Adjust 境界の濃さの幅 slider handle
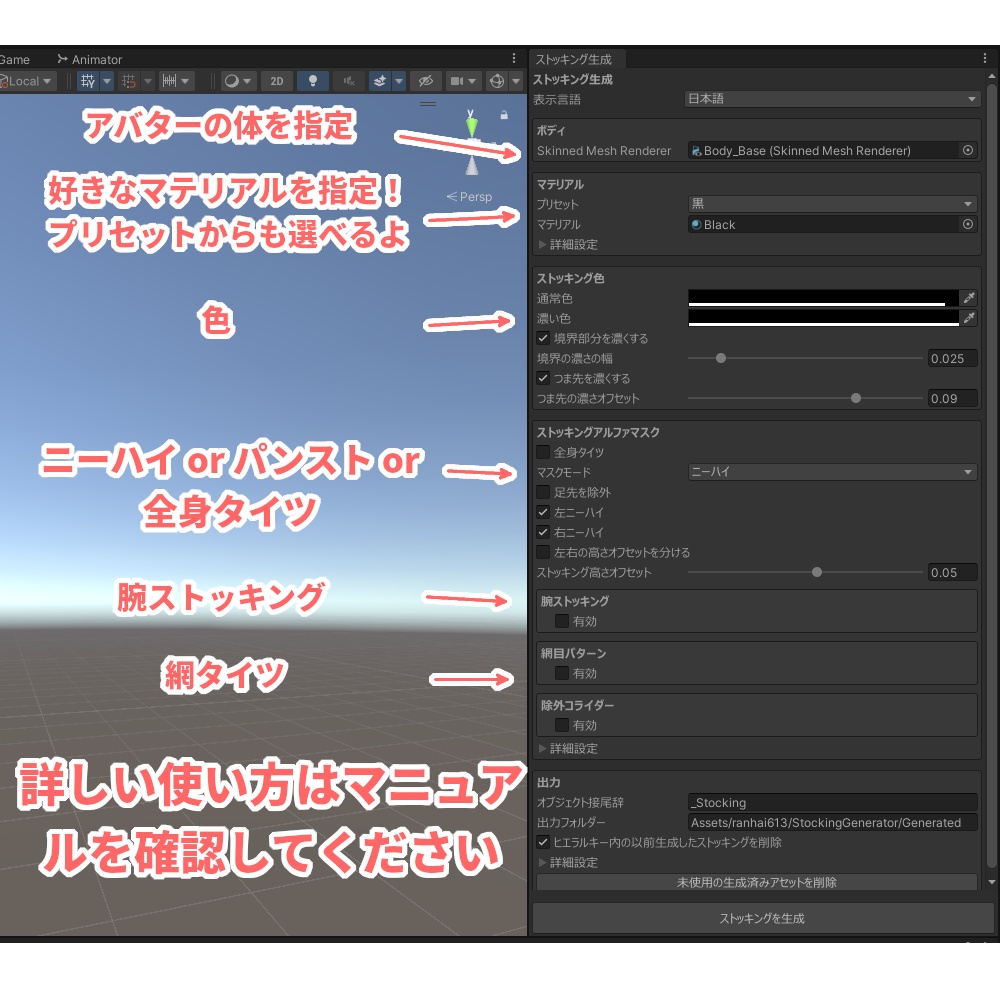The width and height of the screenshot is (1000, 1000). point(721,358)
